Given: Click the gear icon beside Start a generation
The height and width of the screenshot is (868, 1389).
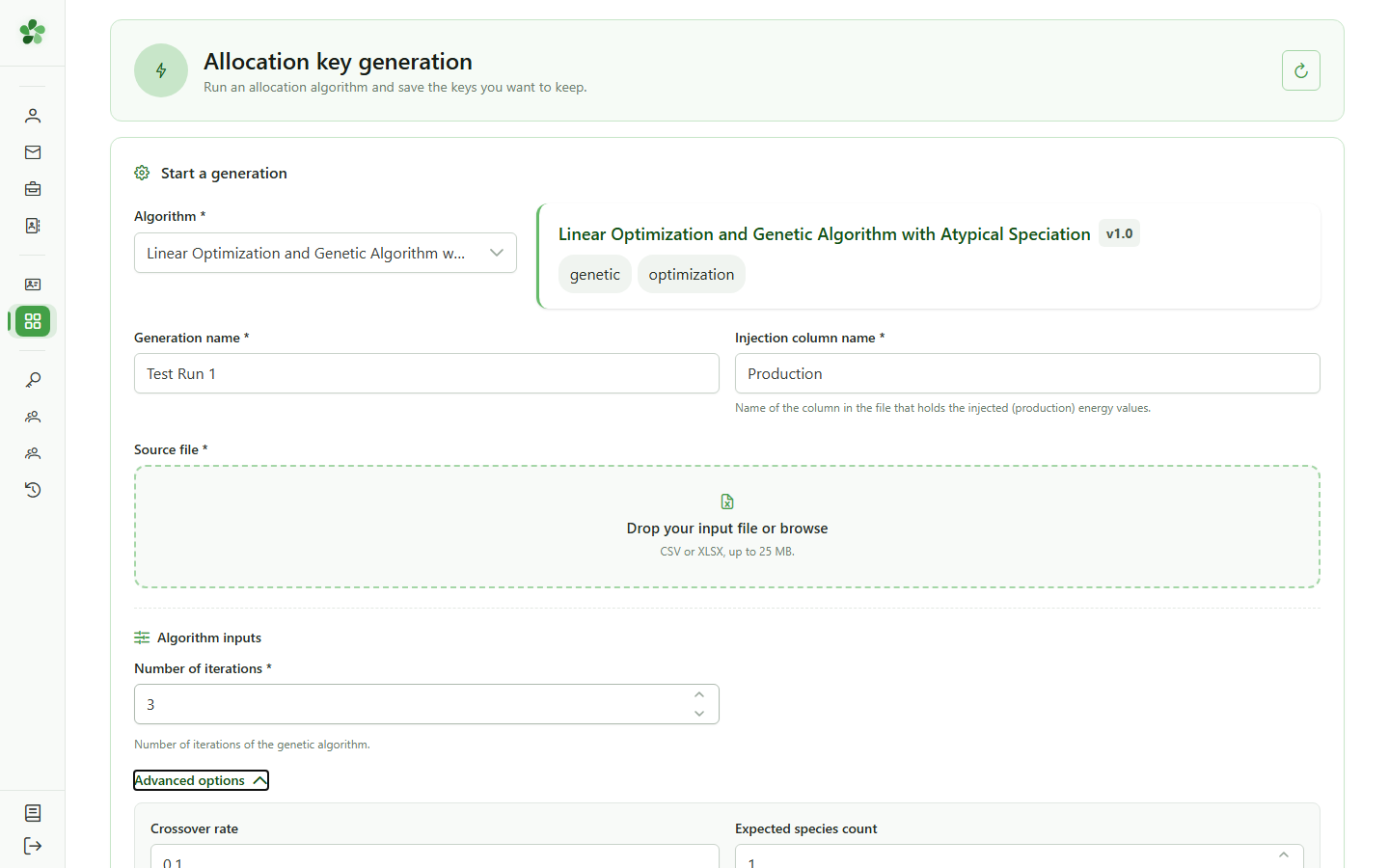Looking at the screenshot, I should point(142,173).
